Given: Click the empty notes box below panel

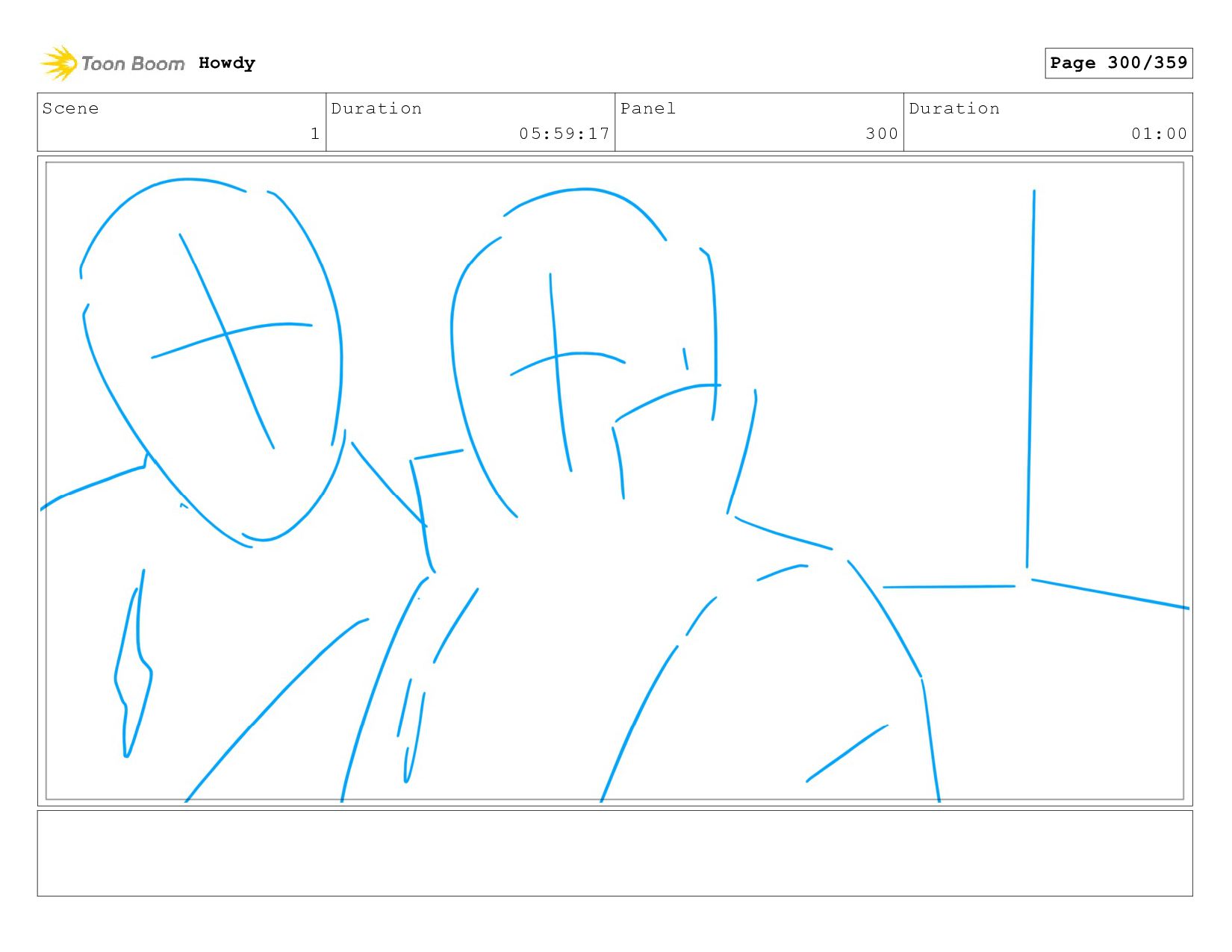Looking at the screenshot, I should pyautogui.click(x=615, y=853).
